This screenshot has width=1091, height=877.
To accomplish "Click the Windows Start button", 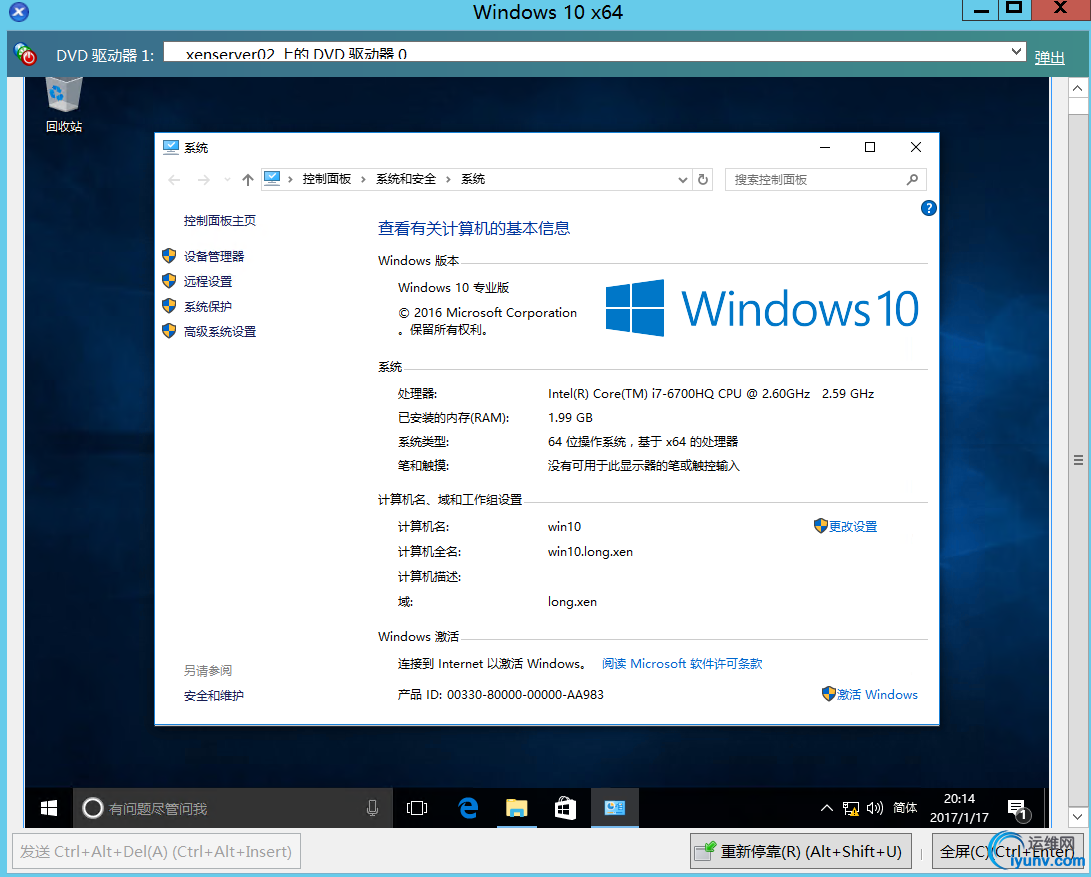I will point(49,807).
